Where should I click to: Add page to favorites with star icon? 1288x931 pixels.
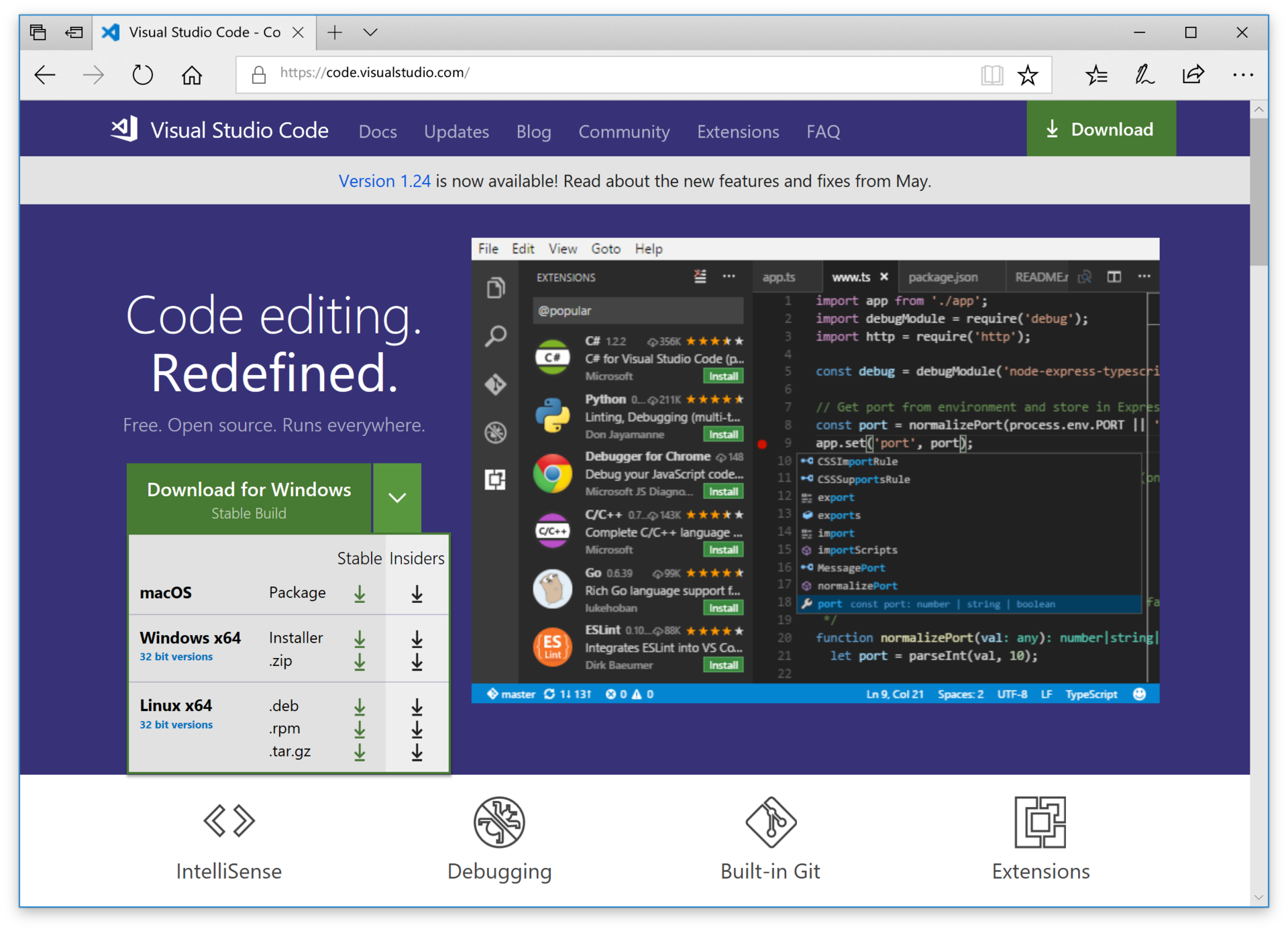point(1028,74)
